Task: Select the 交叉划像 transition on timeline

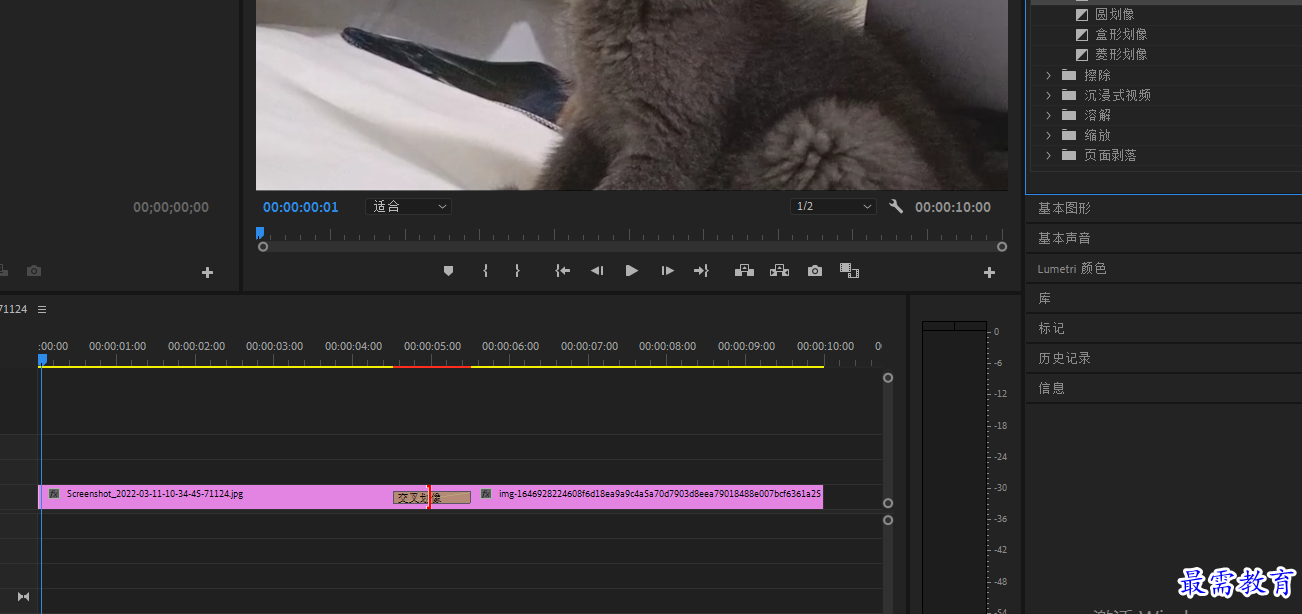Action: pyautogui.click(x=431, y=497)
